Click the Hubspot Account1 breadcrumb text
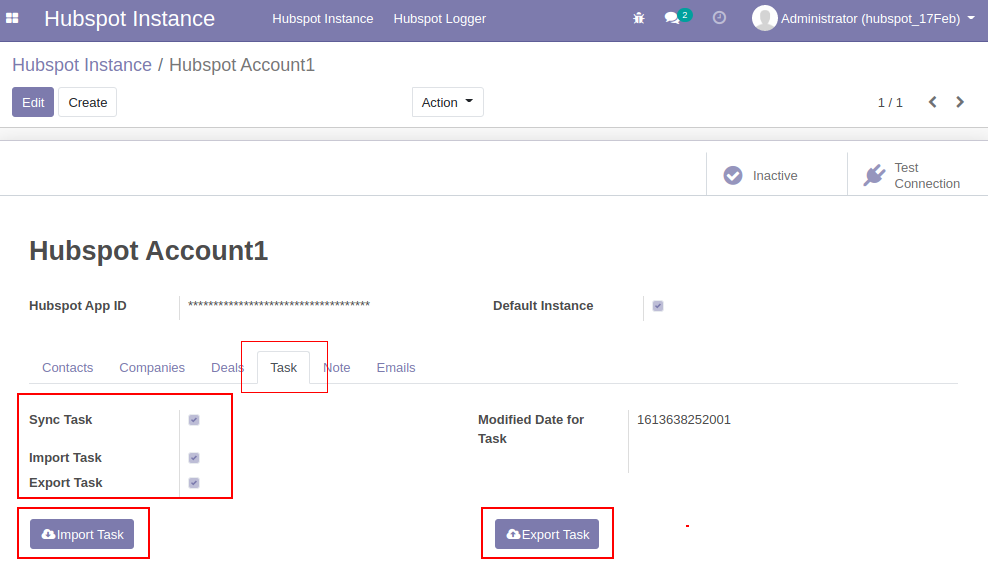The height and width of the screenshot is (584, 988). [x=242, y=65]
